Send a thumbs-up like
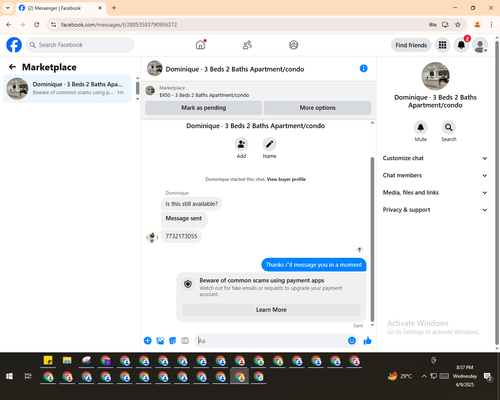The image size is (500, 400). 367,341
